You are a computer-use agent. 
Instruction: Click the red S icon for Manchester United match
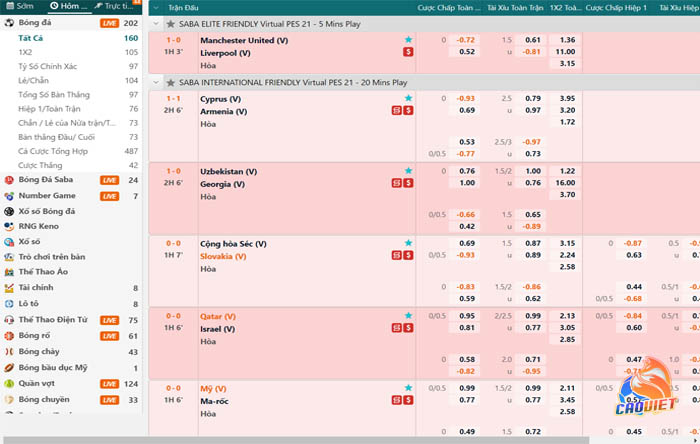(x=408, y=52)
